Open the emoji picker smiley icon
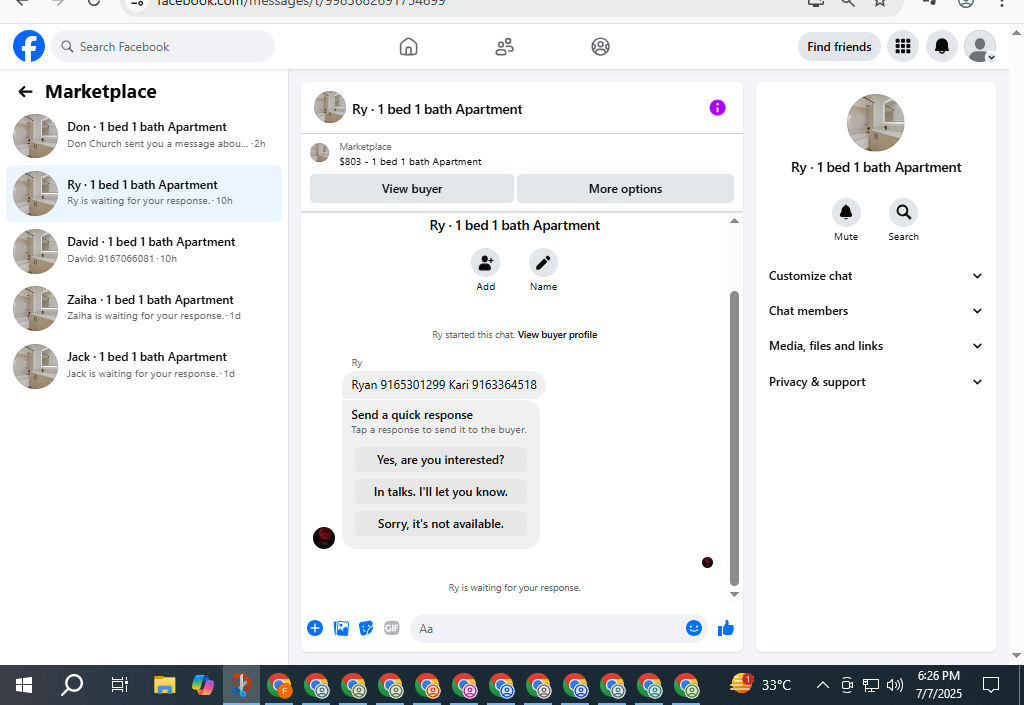 coord(694,628)
